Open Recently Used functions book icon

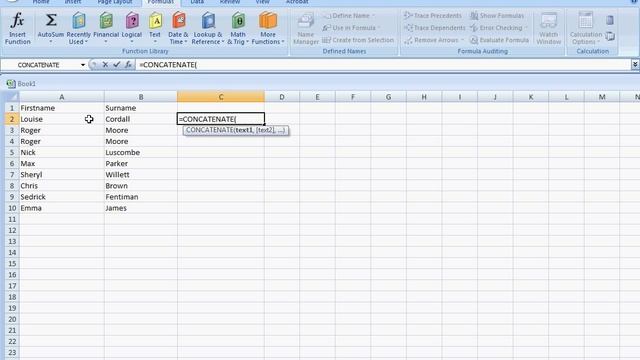click(78, 20)
